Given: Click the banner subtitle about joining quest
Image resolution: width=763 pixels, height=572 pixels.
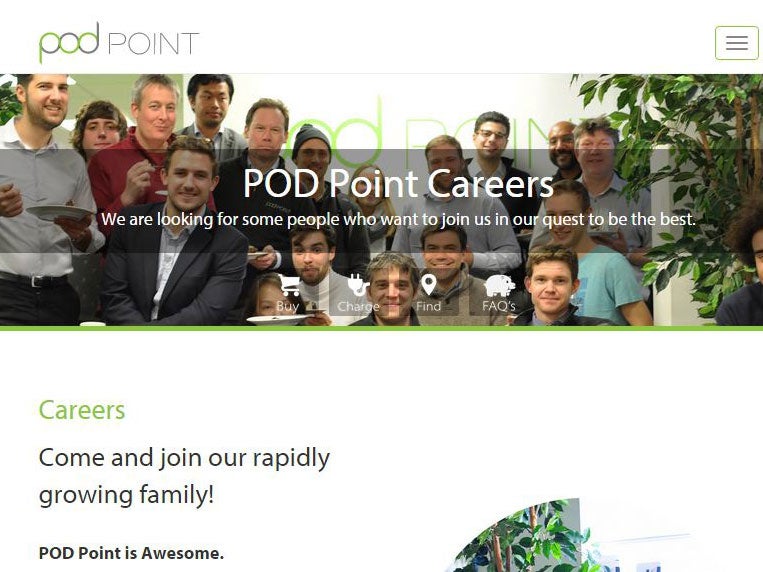Looking at the screenshot, I should pos(398,220).
